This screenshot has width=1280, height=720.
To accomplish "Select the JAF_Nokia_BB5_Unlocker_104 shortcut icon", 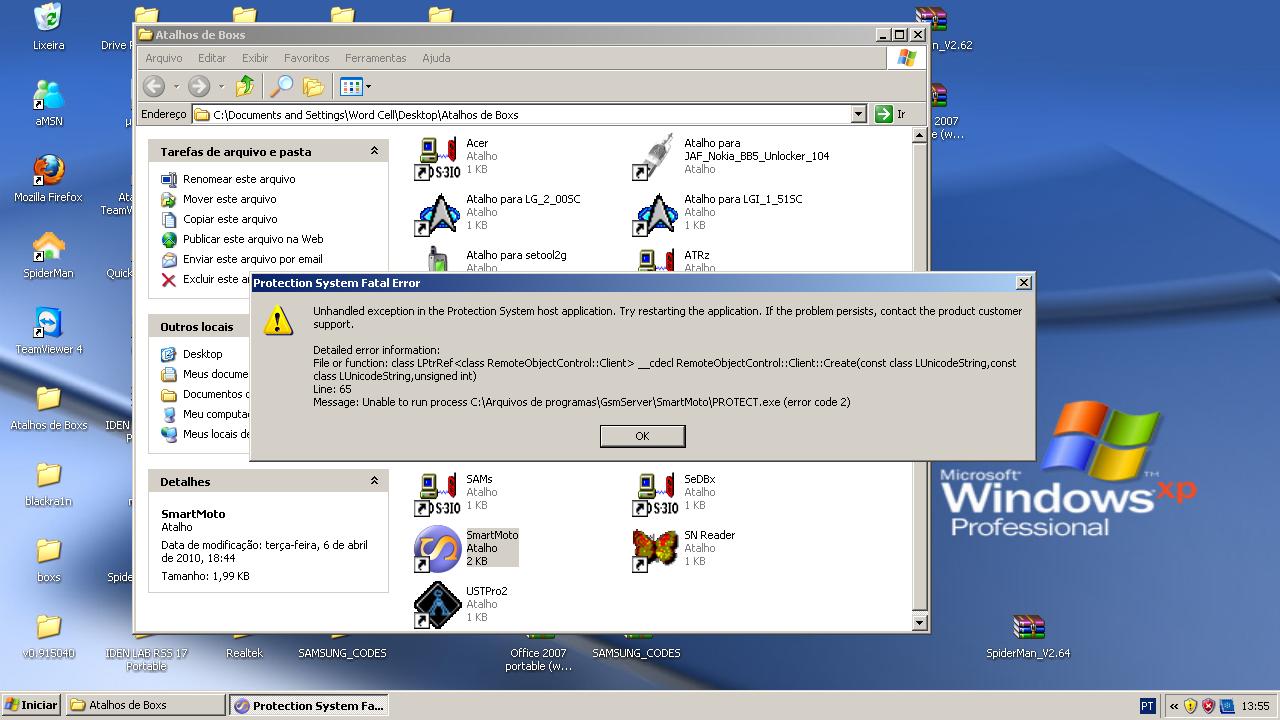I will click(655, 158).
